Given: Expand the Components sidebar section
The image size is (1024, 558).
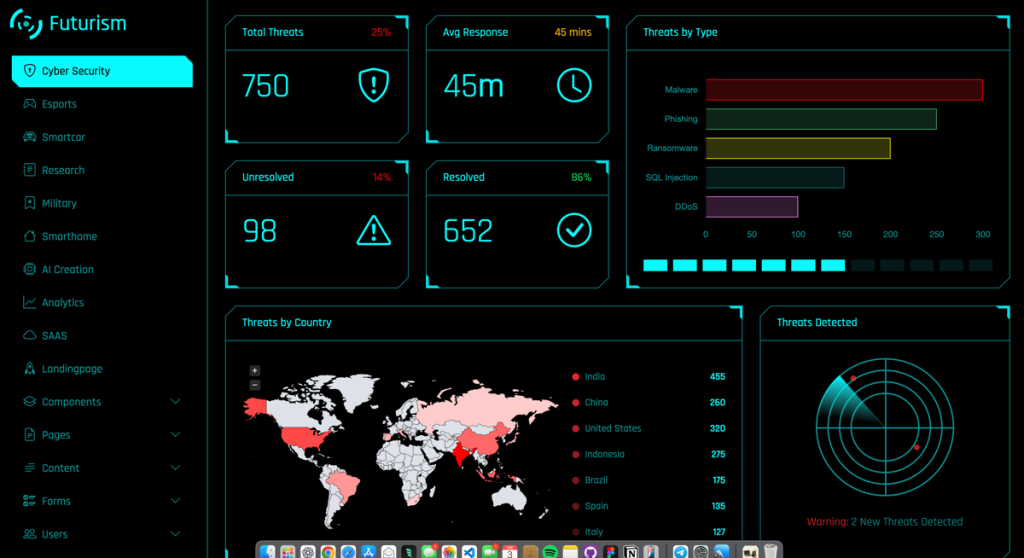Looking at the screenshot, I should [x=176, y=402].
